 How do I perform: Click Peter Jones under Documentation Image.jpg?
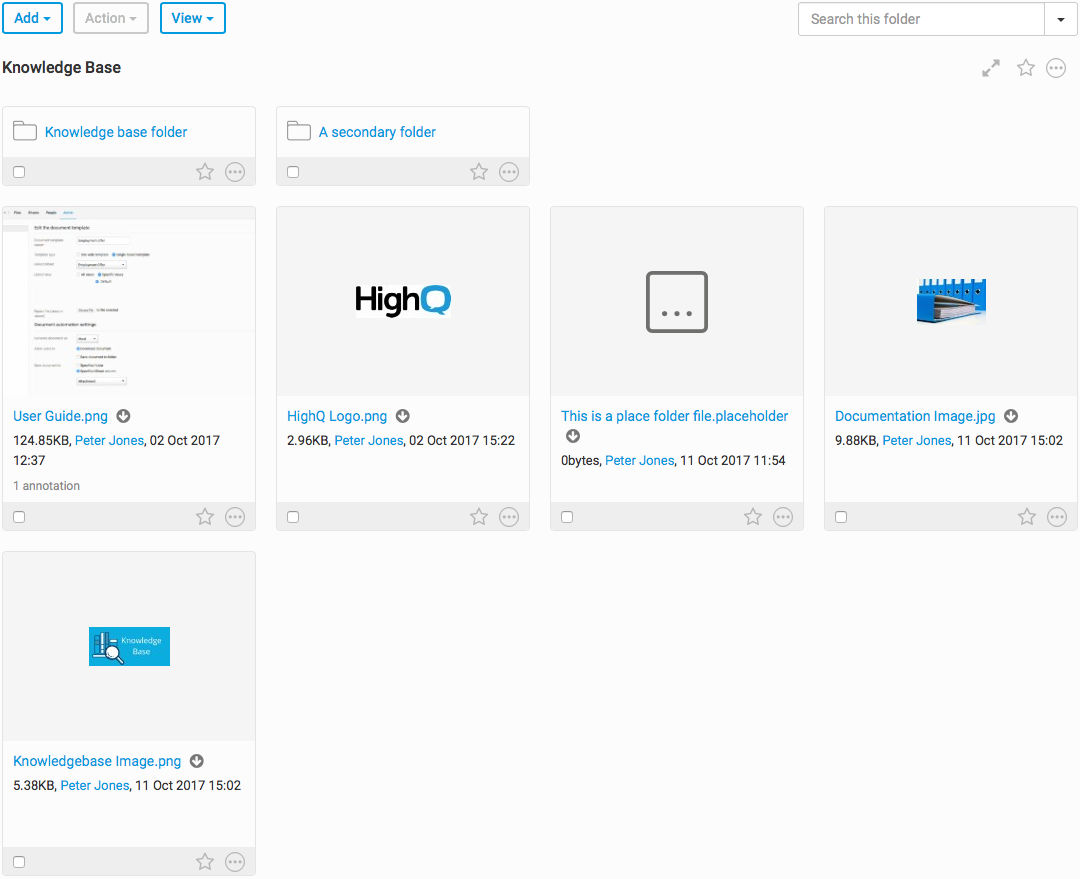917,440
